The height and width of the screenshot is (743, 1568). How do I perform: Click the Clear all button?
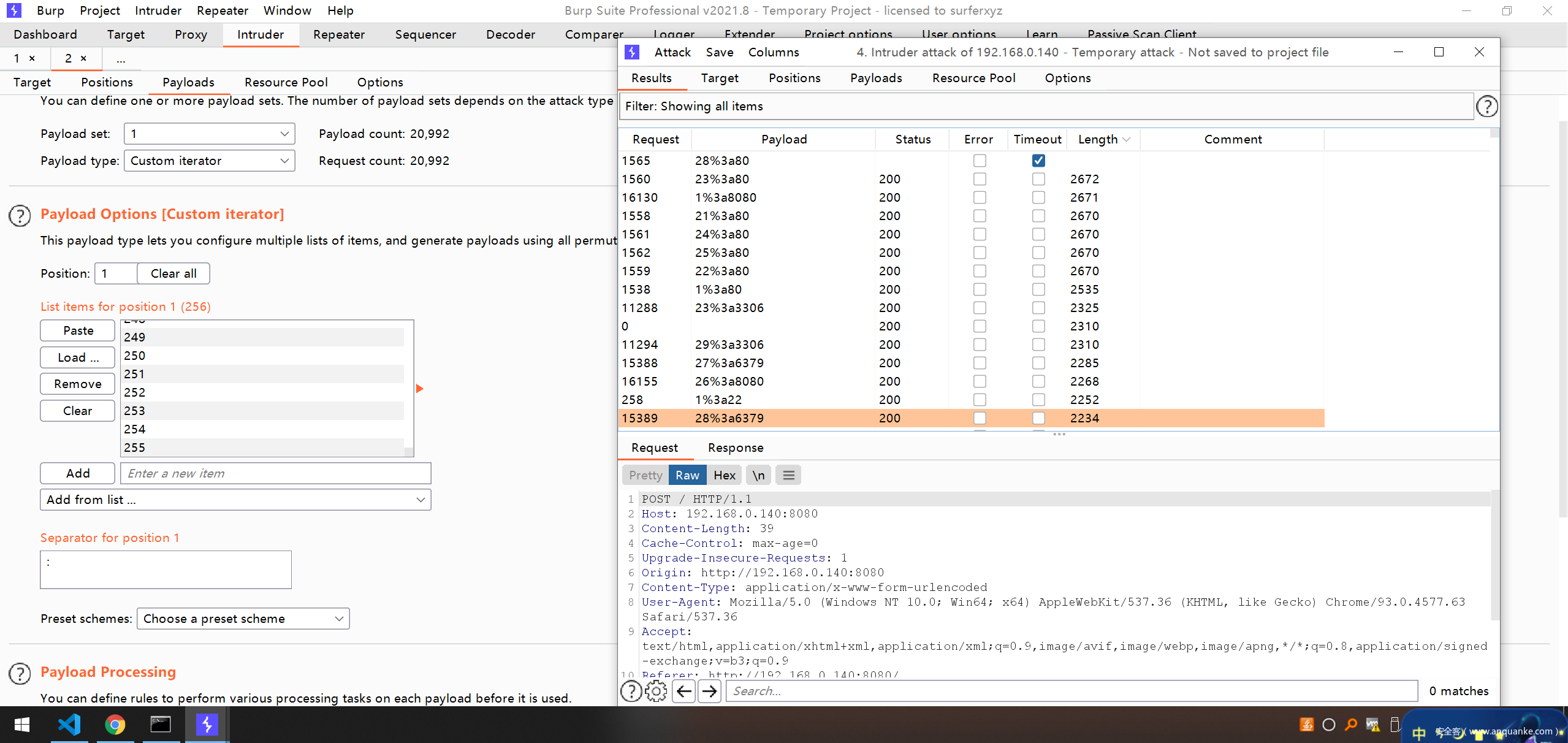[x=173, y=273]
